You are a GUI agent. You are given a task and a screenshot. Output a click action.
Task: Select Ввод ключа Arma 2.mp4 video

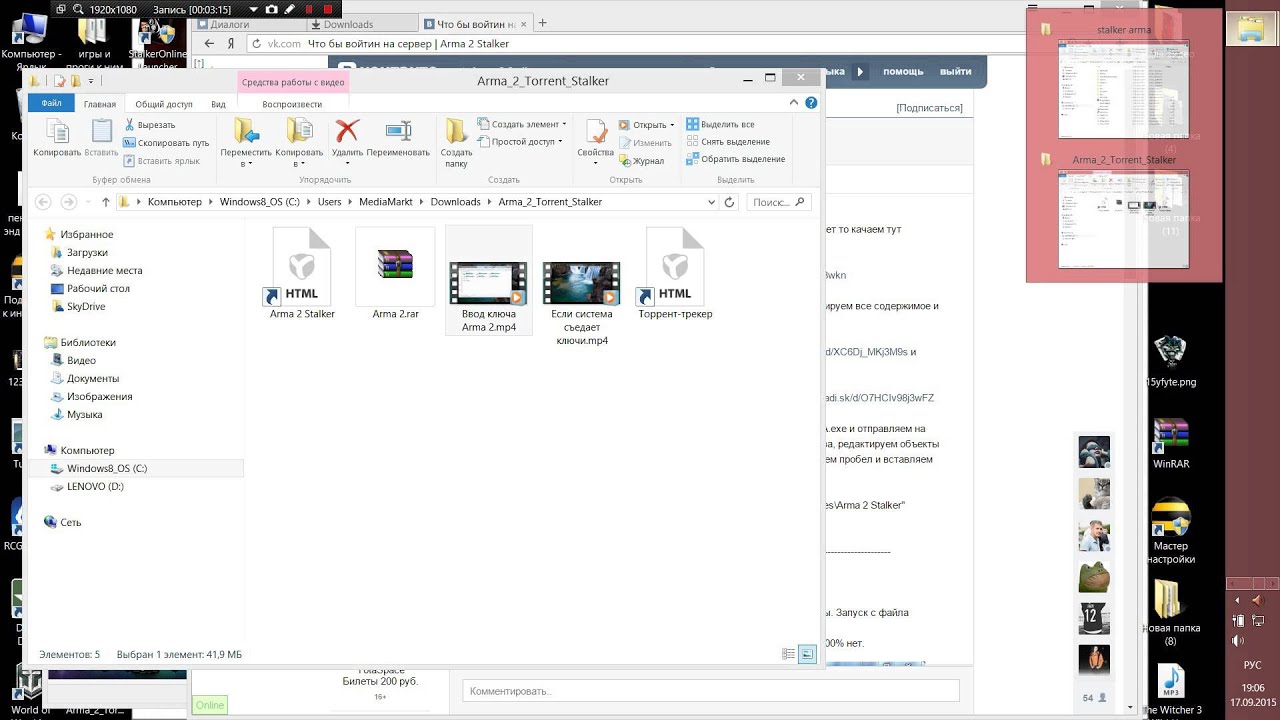click(489, 280)
